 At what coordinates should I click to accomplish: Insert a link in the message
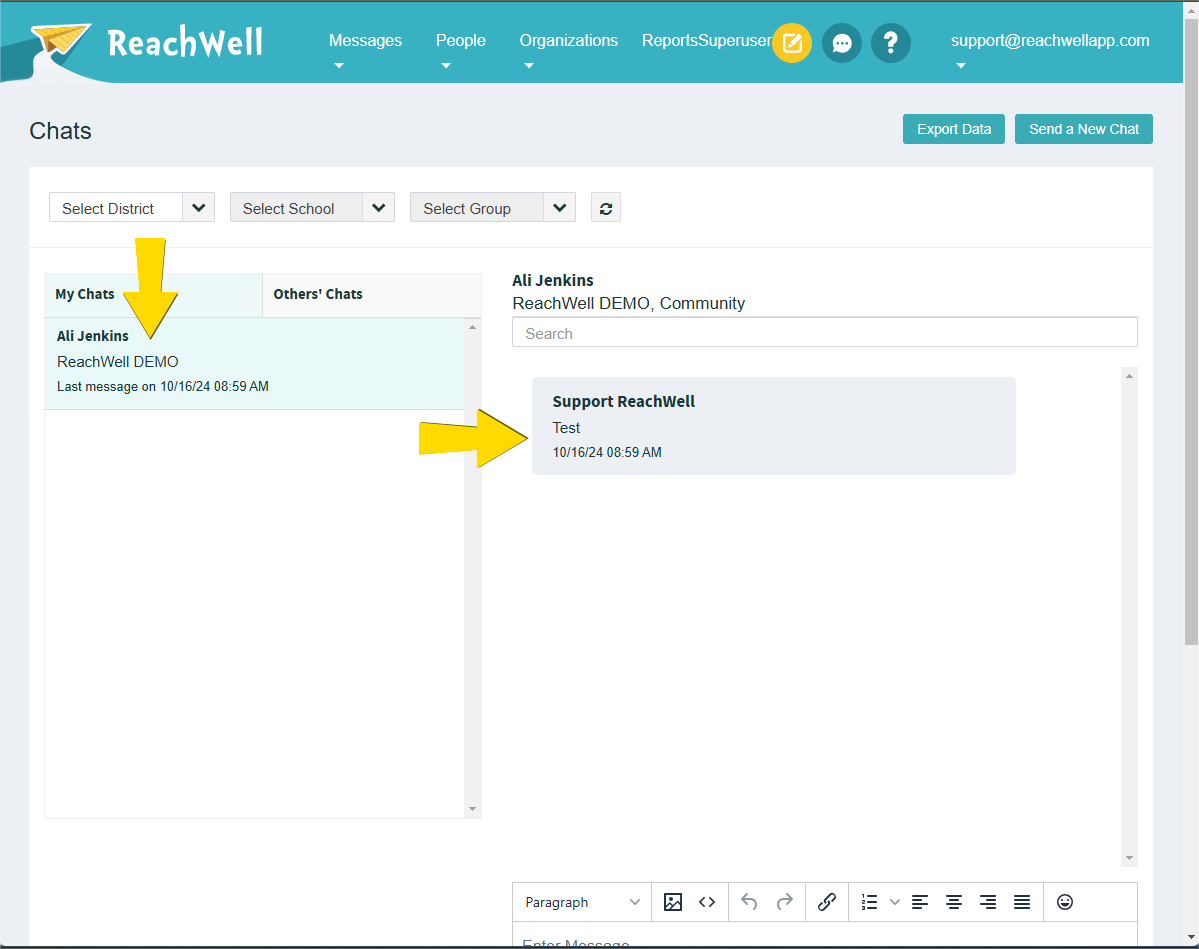coord(827,902)
